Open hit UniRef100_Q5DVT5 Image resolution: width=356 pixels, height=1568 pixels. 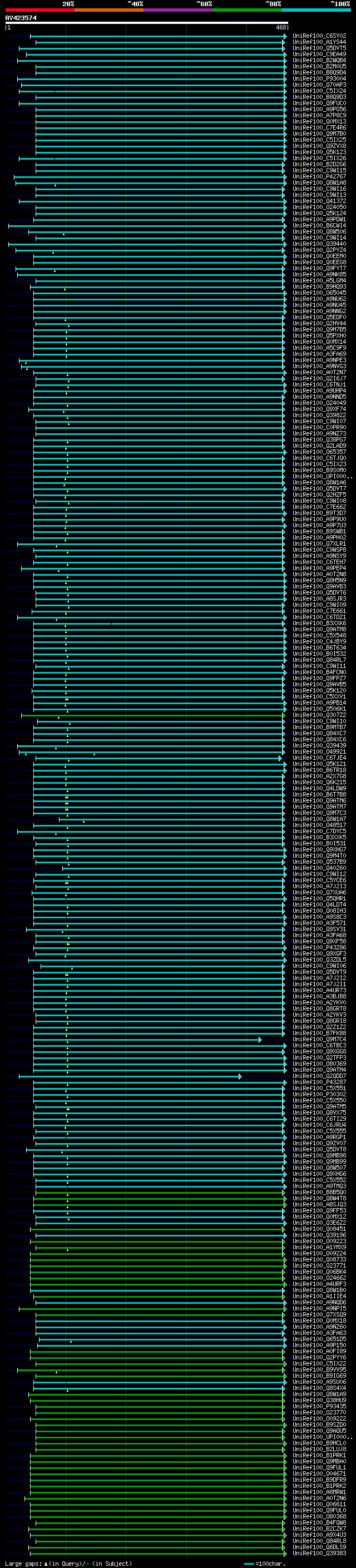click(319, 48)
